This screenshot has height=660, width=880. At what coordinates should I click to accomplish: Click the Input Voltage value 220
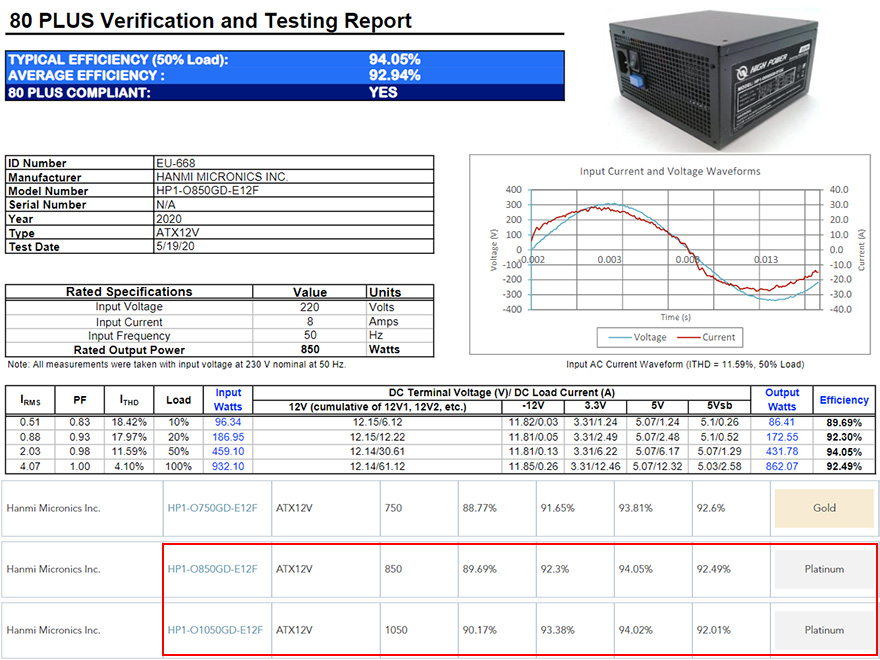point(310,307)
